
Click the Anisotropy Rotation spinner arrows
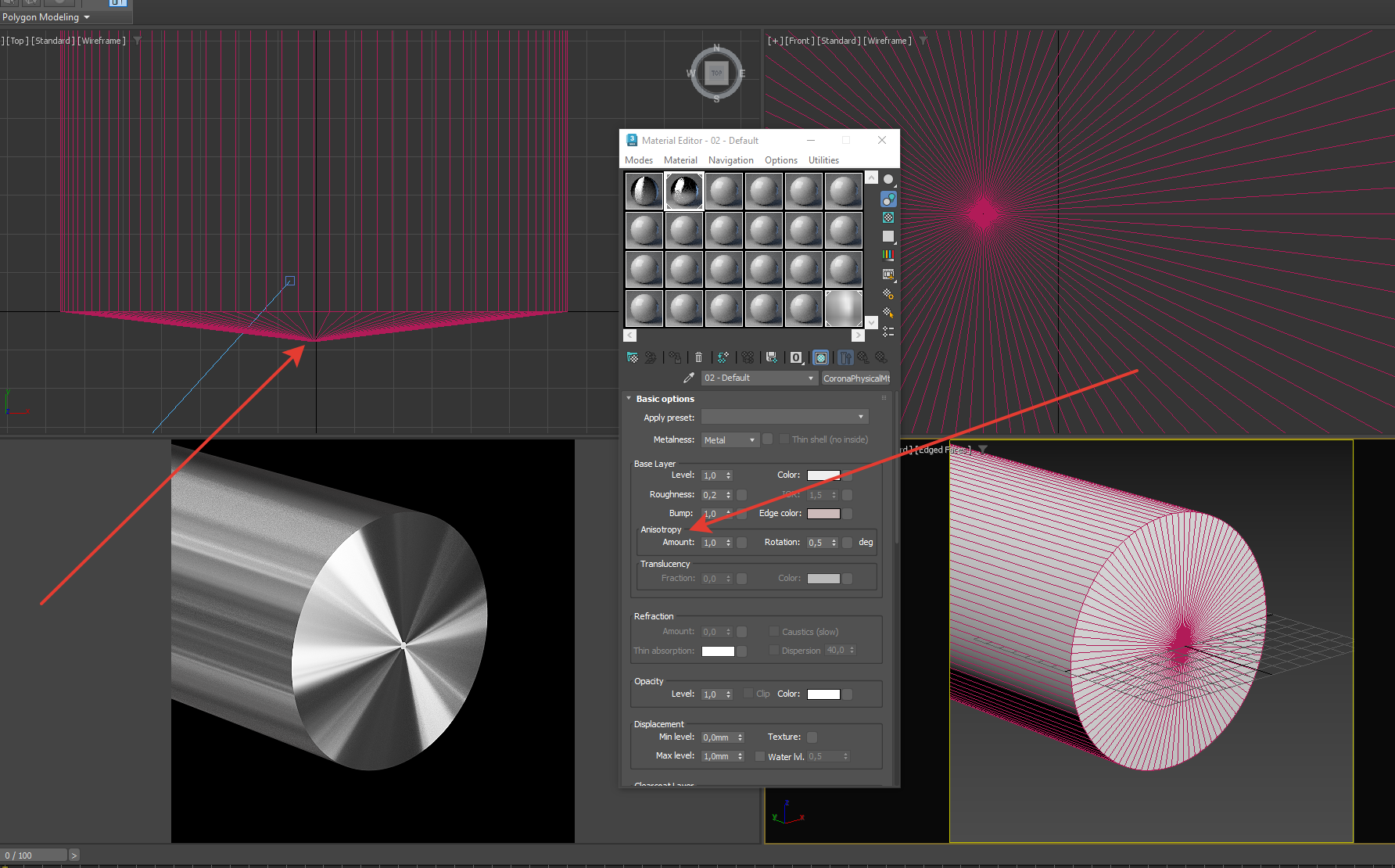tap(834, 543)
